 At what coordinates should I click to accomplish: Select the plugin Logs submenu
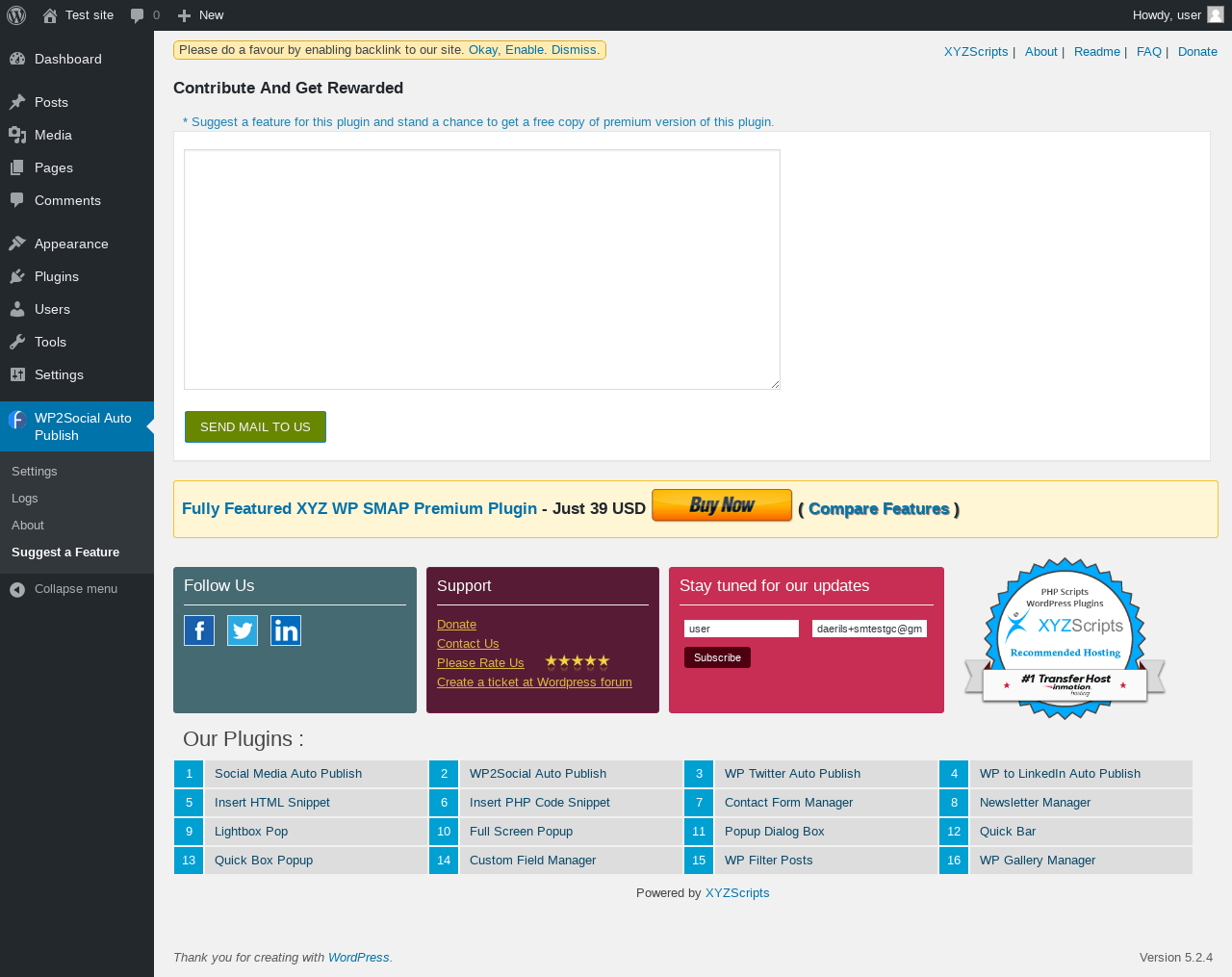(25, 499)
